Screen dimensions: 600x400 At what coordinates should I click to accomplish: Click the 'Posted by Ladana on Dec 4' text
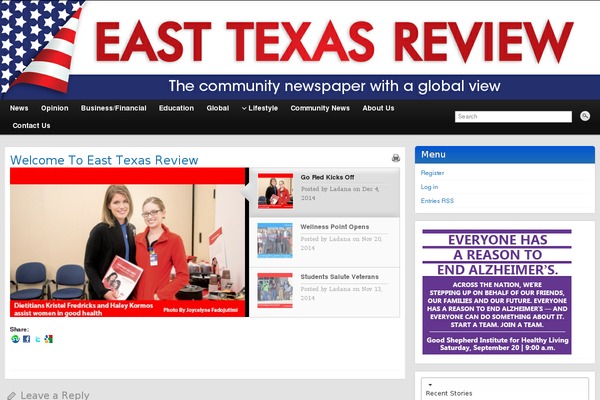[340, 193]
